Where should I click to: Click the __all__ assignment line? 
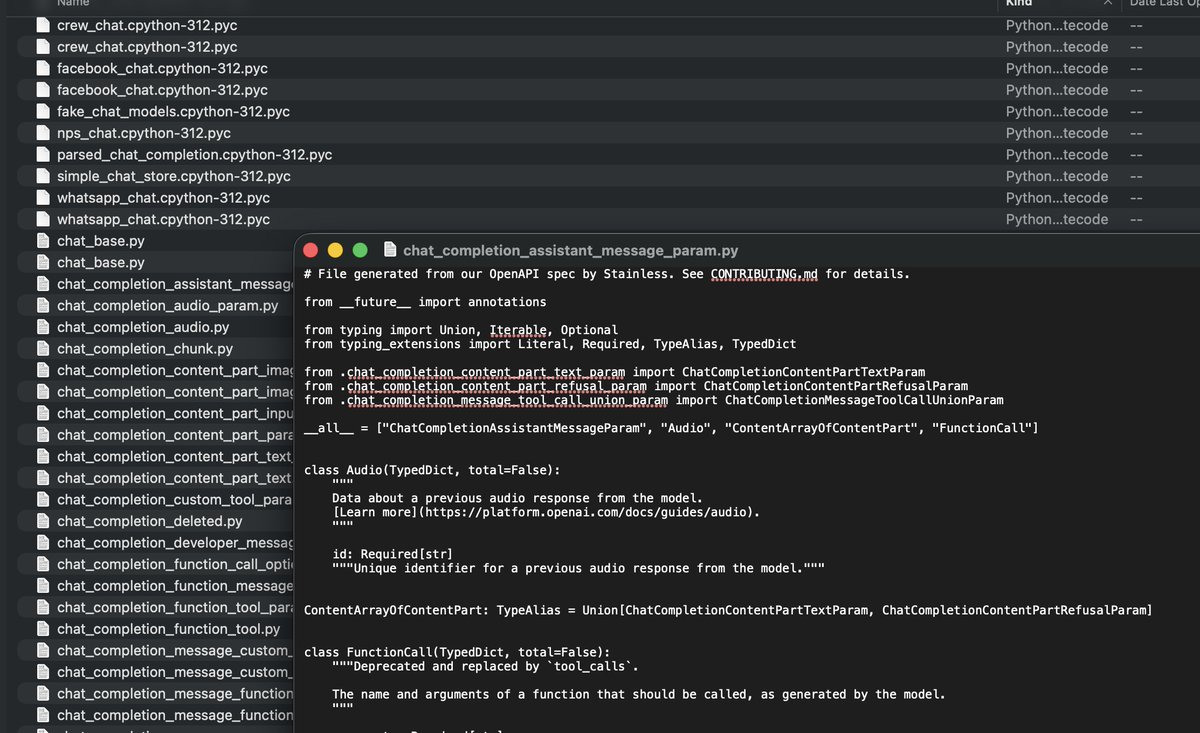pyautogui.click(x=671, y=428)
